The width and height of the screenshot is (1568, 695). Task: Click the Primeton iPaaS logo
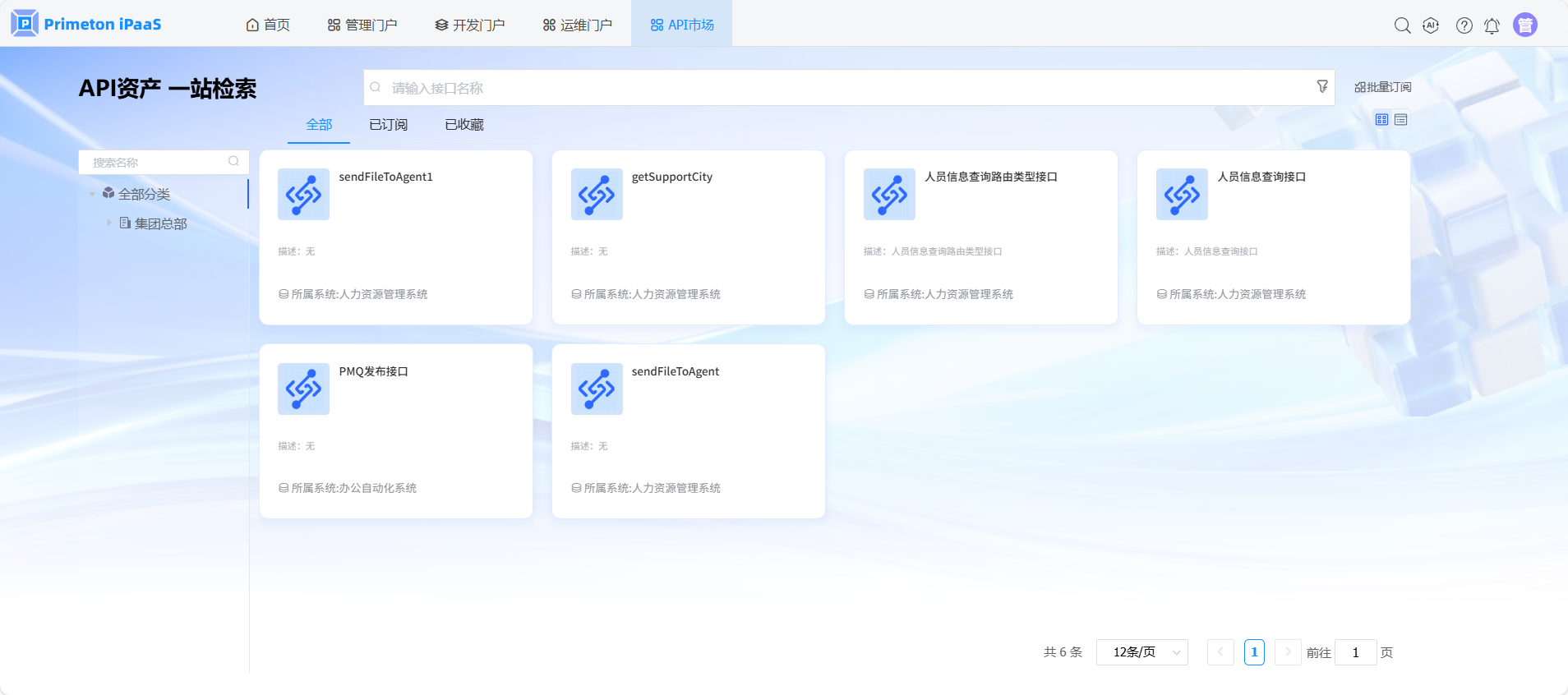(86, 24)
